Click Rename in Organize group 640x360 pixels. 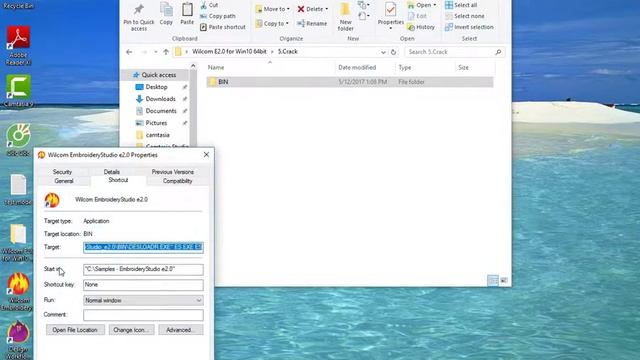(x=312, y=24)
